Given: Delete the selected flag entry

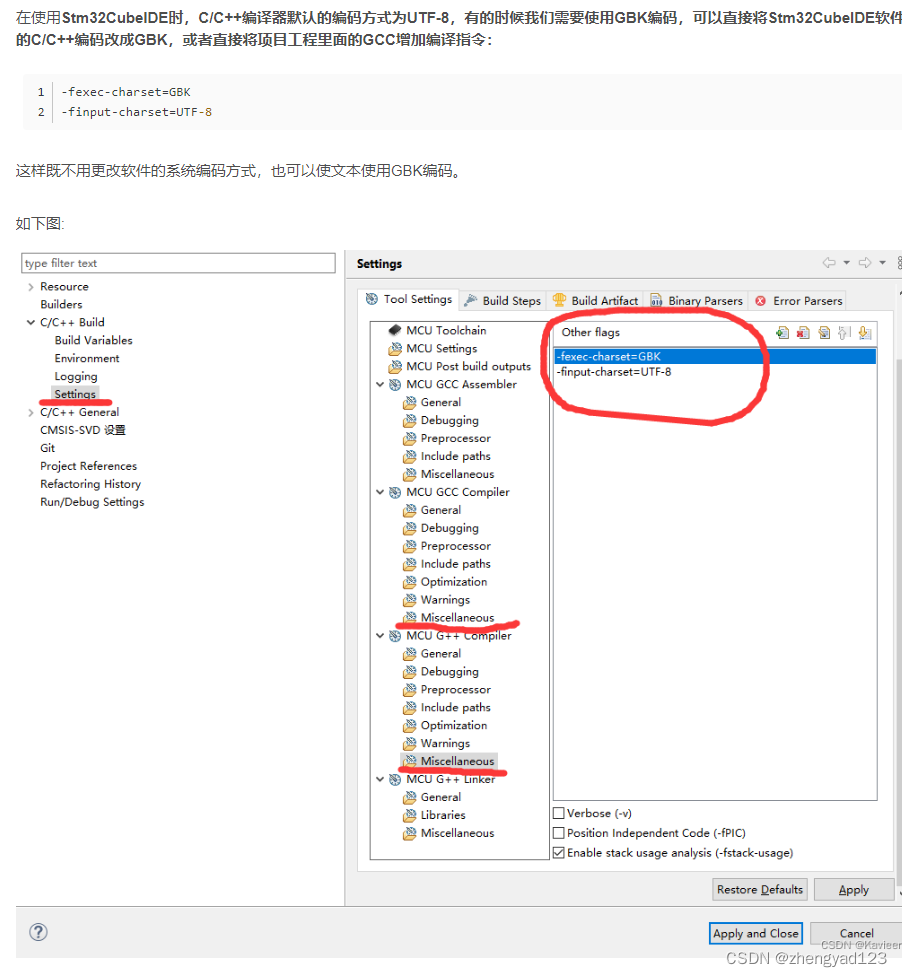Looking at the screenshot, I should [803, 331].
